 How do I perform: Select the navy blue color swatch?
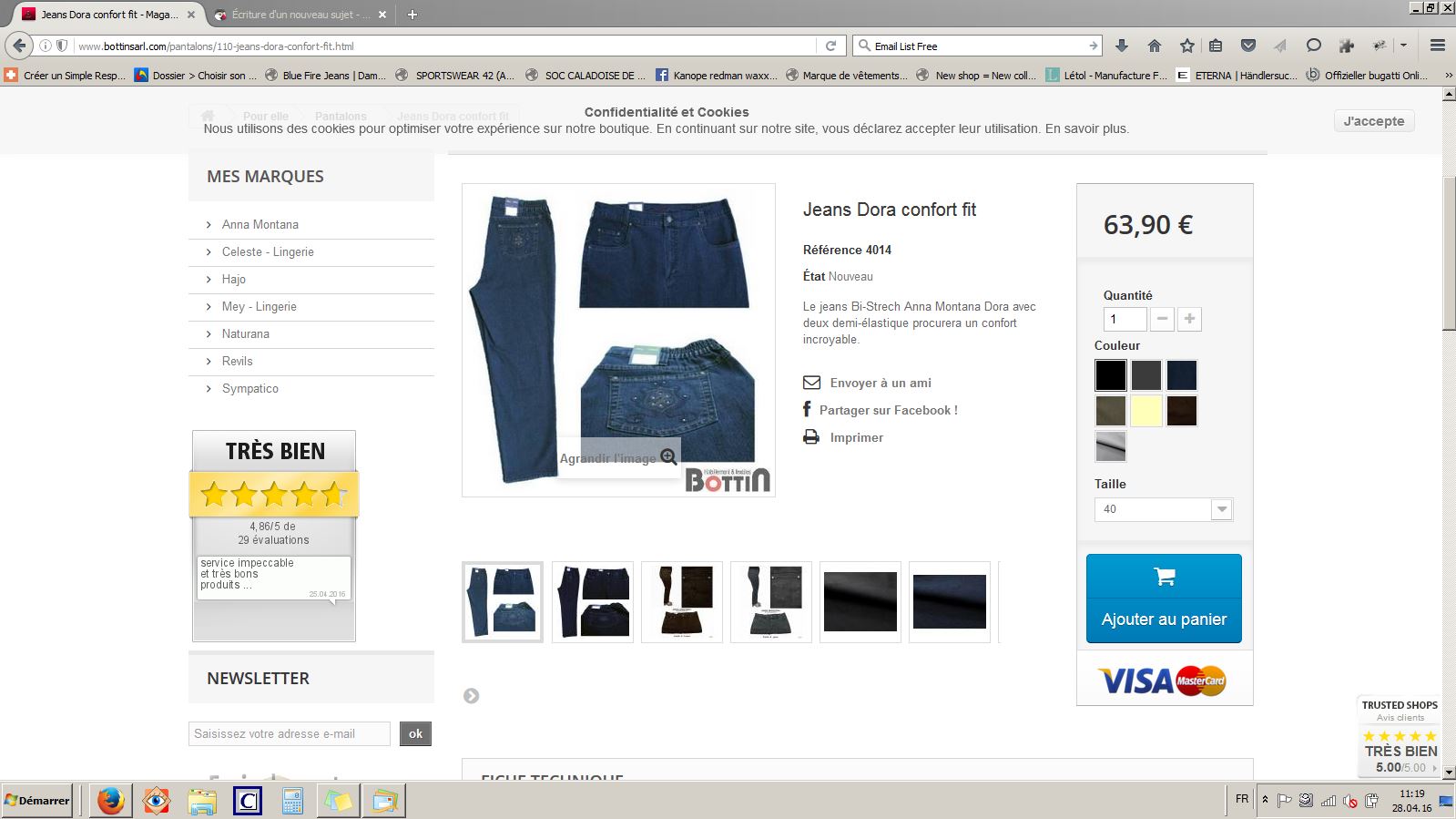coord(1182,375)
